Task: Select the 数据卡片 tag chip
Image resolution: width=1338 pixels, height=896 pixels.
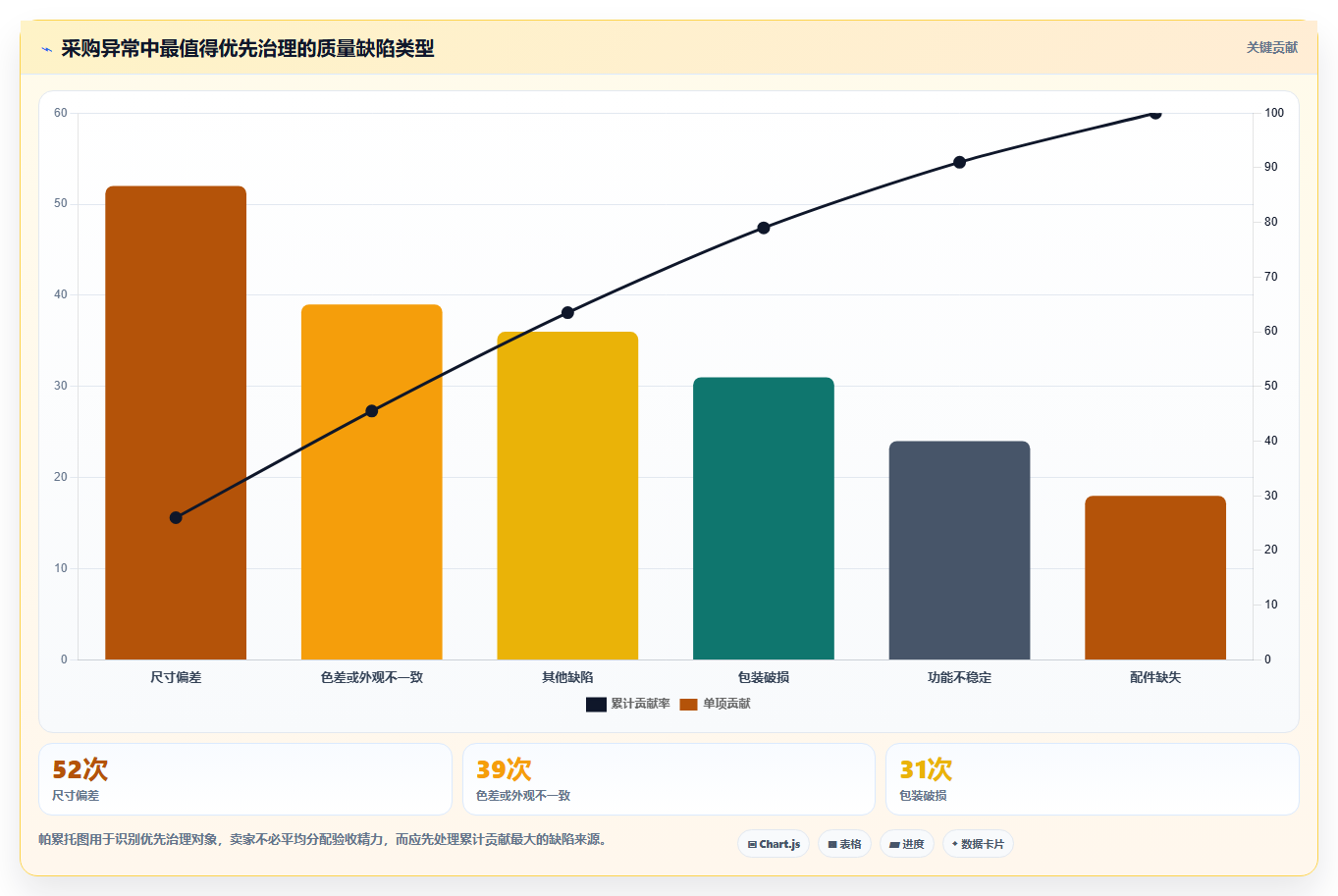Action: point(978,844)
